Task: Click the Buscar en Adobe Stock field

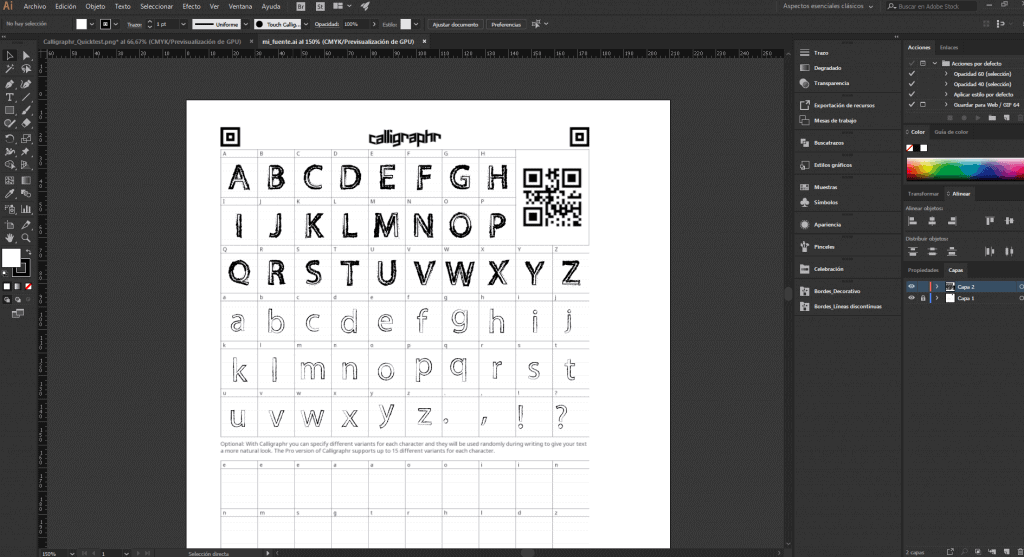Action: [x=932, y=7]
